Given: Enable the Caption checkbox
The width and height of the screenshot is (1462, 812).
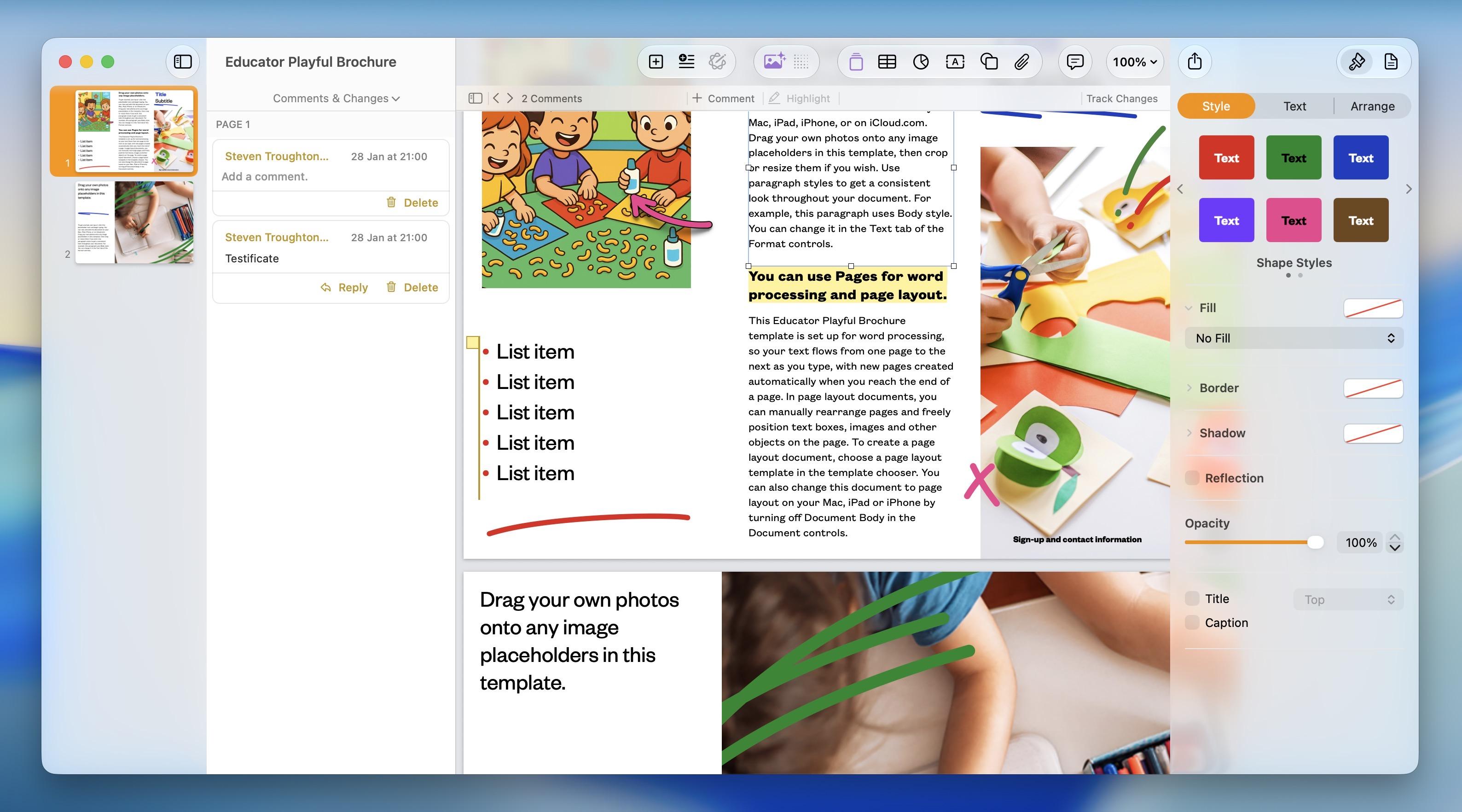Looking at the screenshot, I should click(x=1192, y=622).
